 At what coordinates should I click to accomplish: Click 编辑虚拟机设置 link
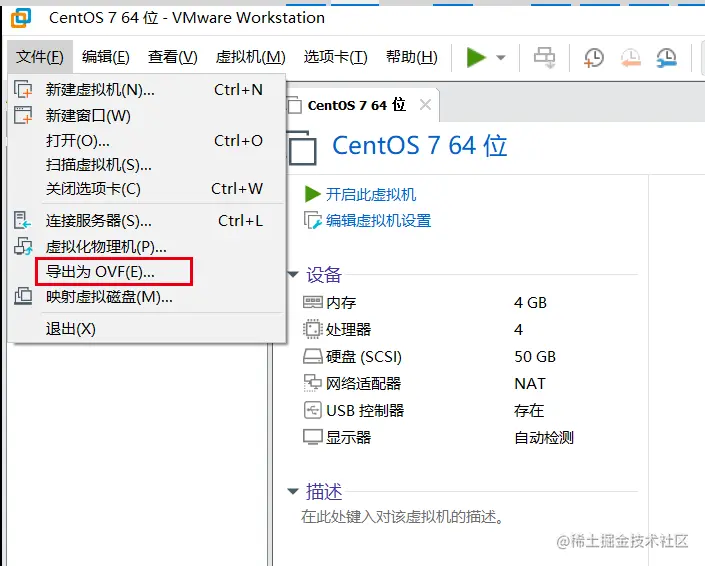pyautogui.click(x=379, y=221)
